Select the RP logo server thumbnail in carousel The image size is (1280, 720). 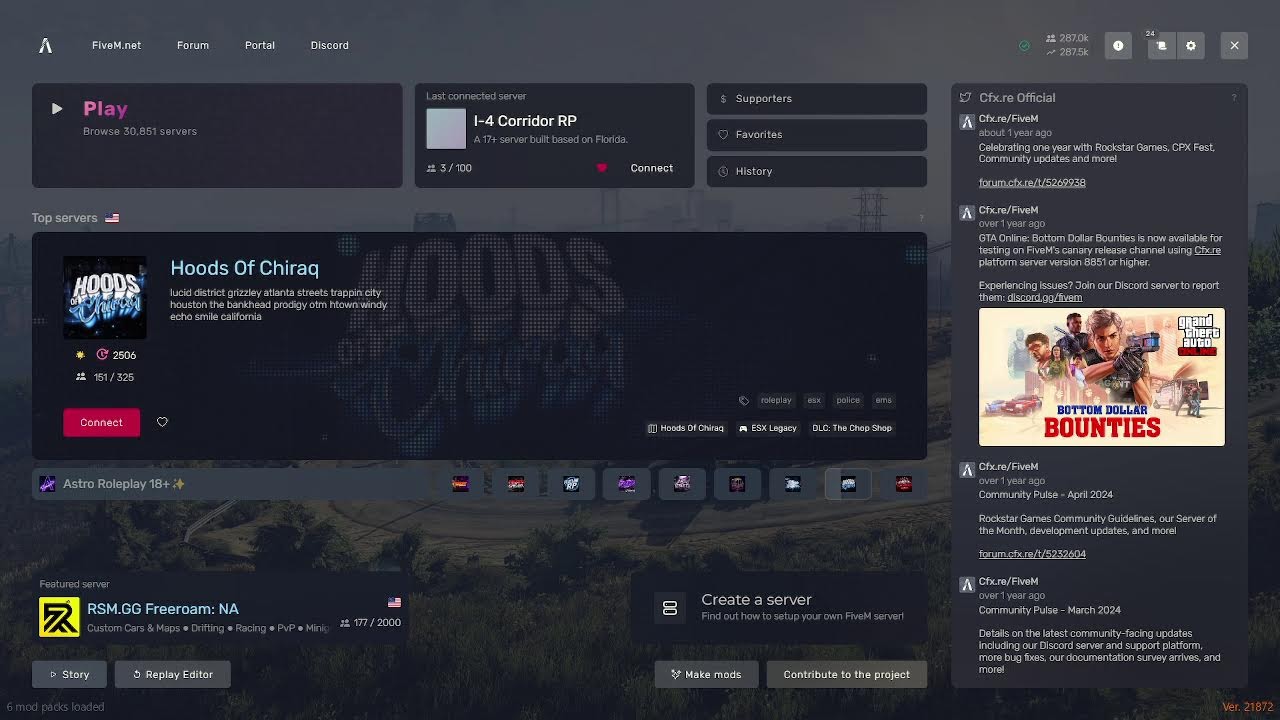click(571, 484)
